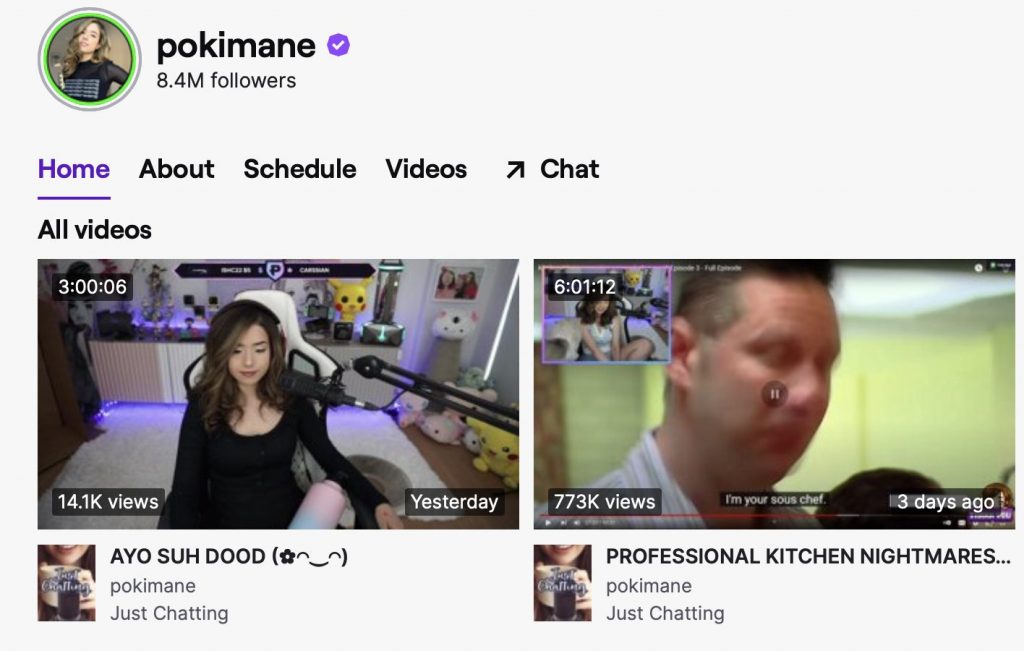
Task: Open Just Chatting category under AYO SUH DOOD
Action: click(x=169, y=613)
